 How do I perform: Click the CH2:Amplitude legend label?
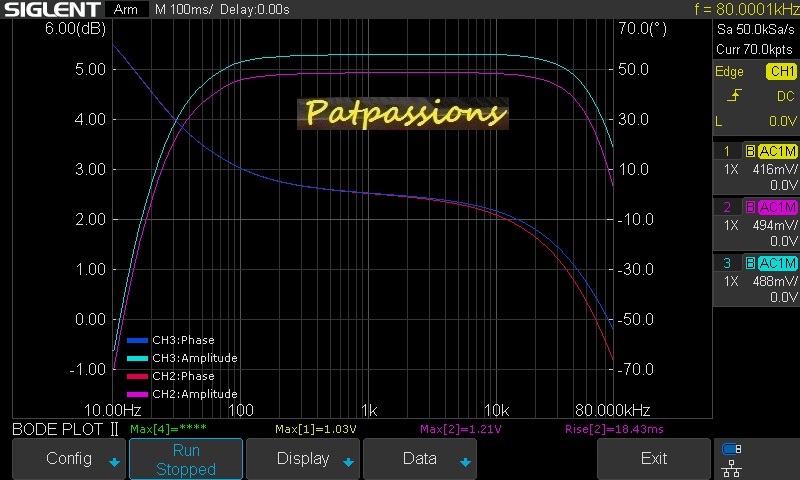195,394
